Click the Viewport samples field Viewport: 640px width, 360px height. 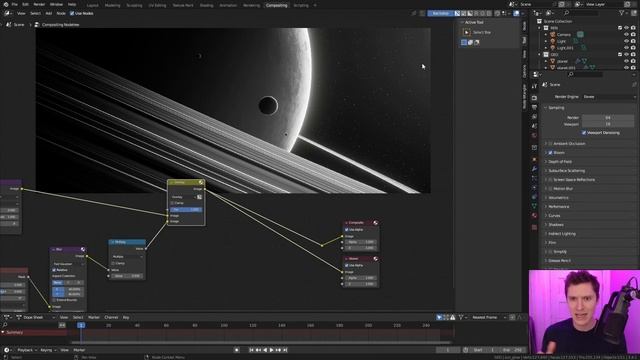click(x=608, y=124)
